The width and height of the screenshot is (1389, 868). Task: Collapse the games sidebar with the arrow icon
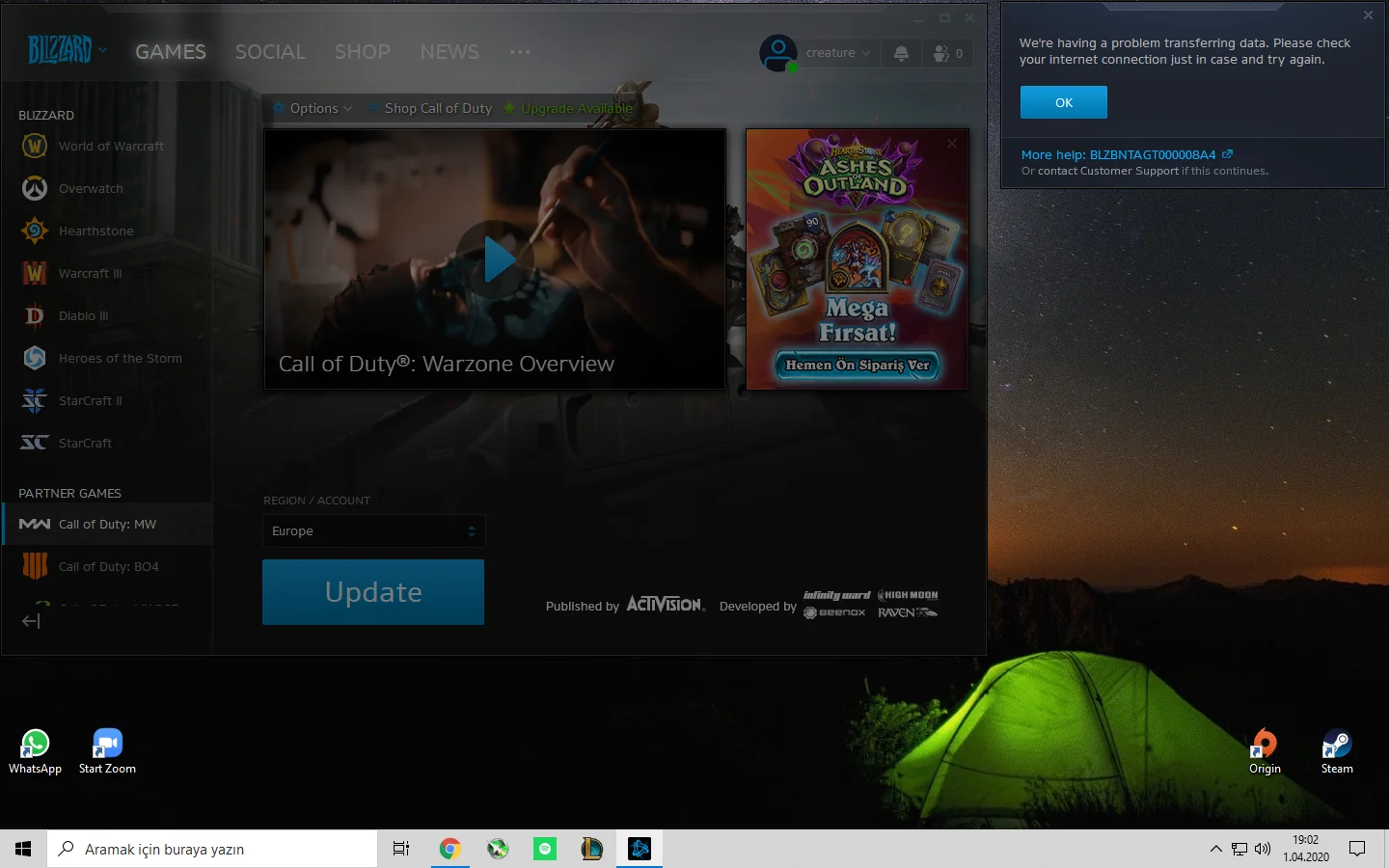(x=31, y=621)
